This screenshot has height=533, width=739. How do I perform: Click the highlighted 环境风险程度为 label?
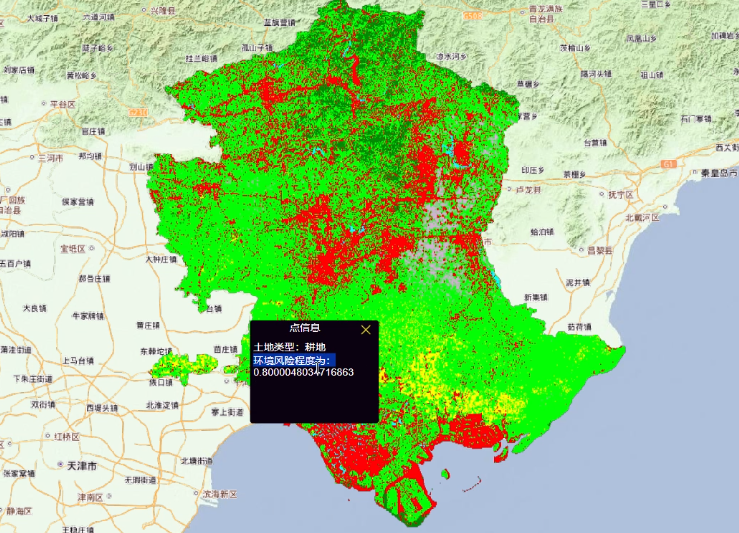(x=293, y=360)
